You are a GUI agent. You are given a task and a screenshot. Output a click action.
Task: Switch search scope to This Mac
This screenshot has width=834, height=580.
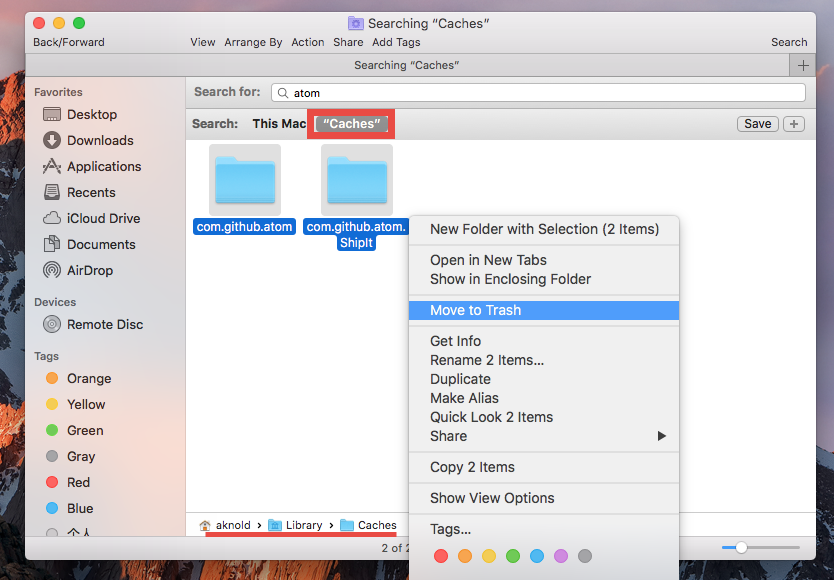click(x=279, y=123)
